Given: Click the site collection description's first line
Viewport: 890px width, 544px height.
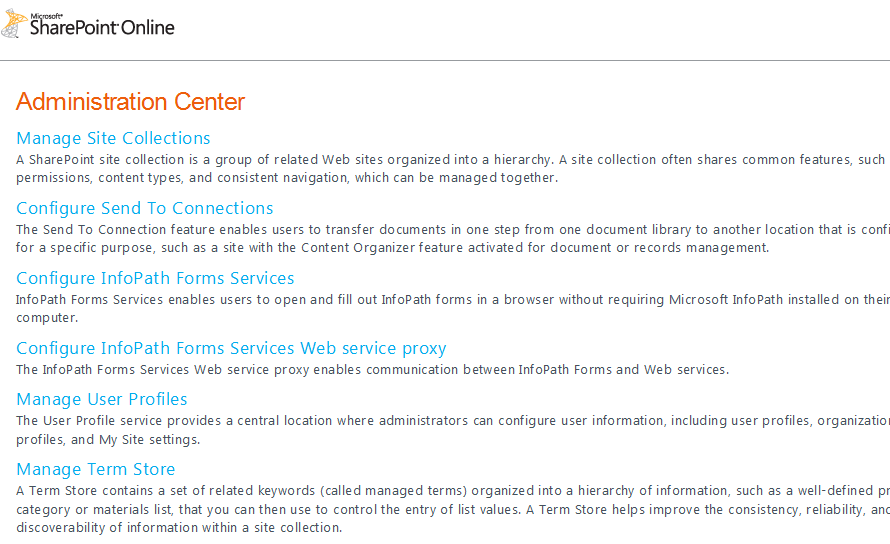Looking at the screenshot, I should (x=452, y=160).
